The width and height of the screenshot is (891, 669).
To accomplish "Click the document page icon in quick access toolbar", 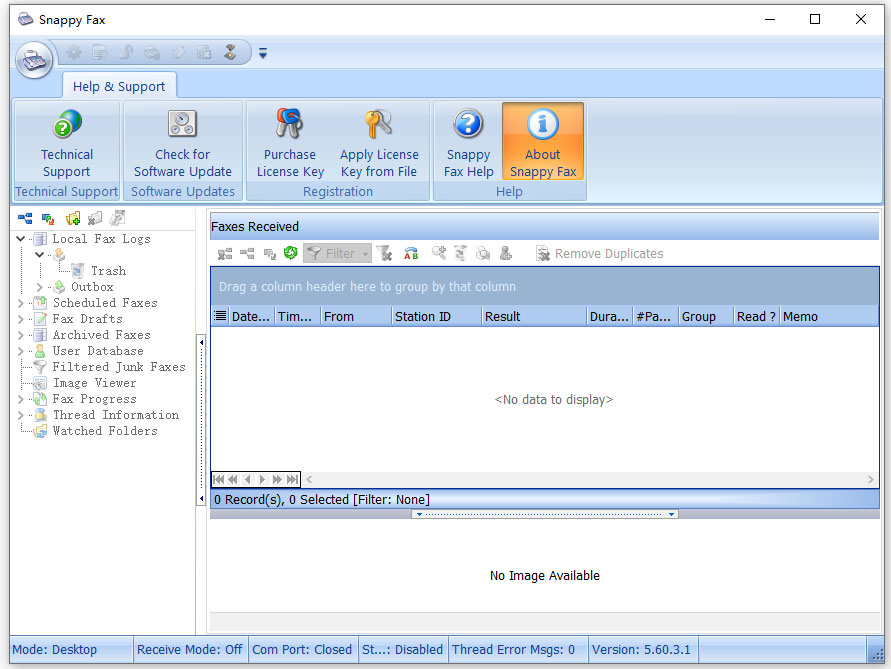I will 100,53.
